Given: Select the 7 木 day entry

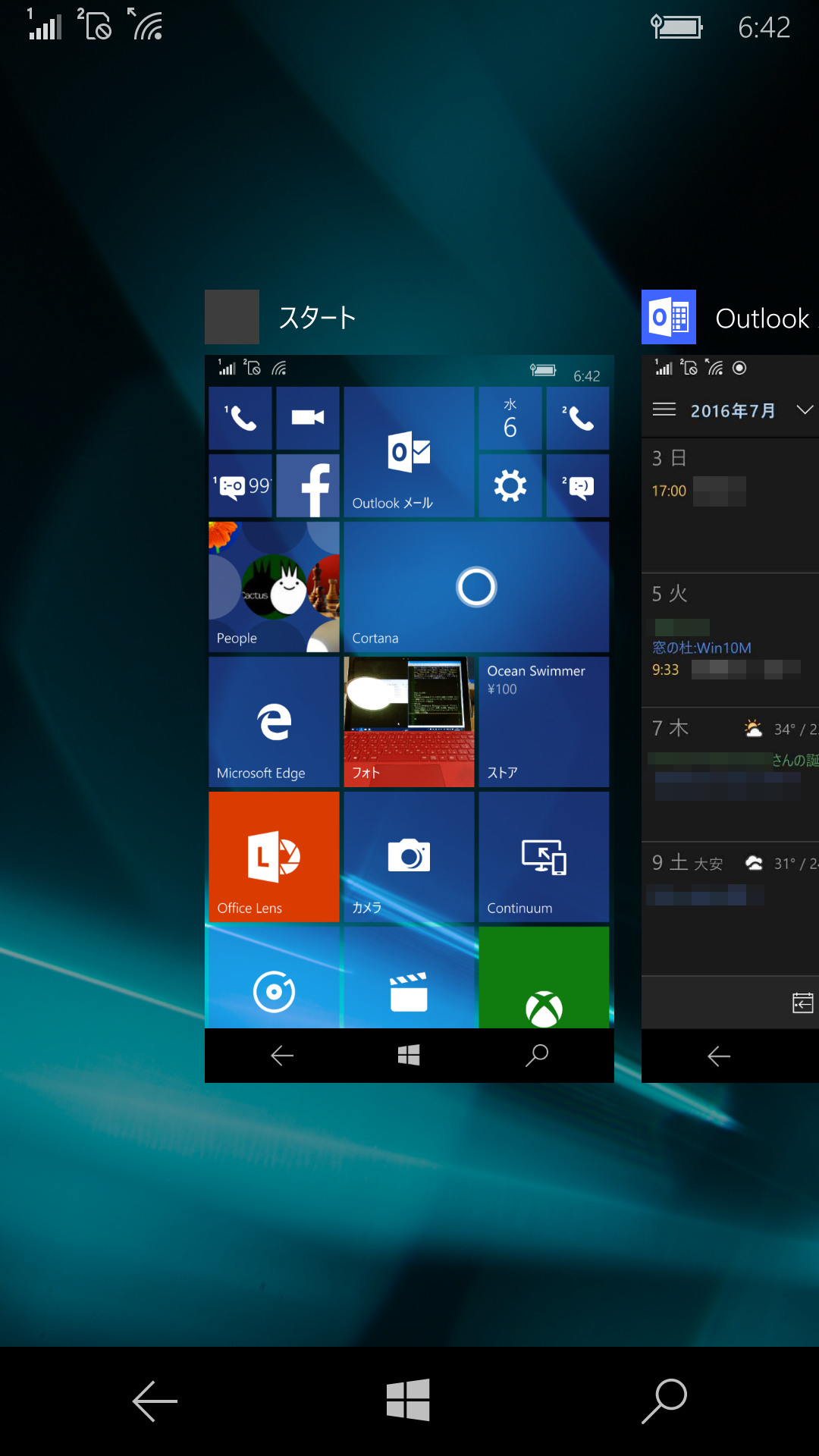Looking at the screenshot, I should 670,728.
